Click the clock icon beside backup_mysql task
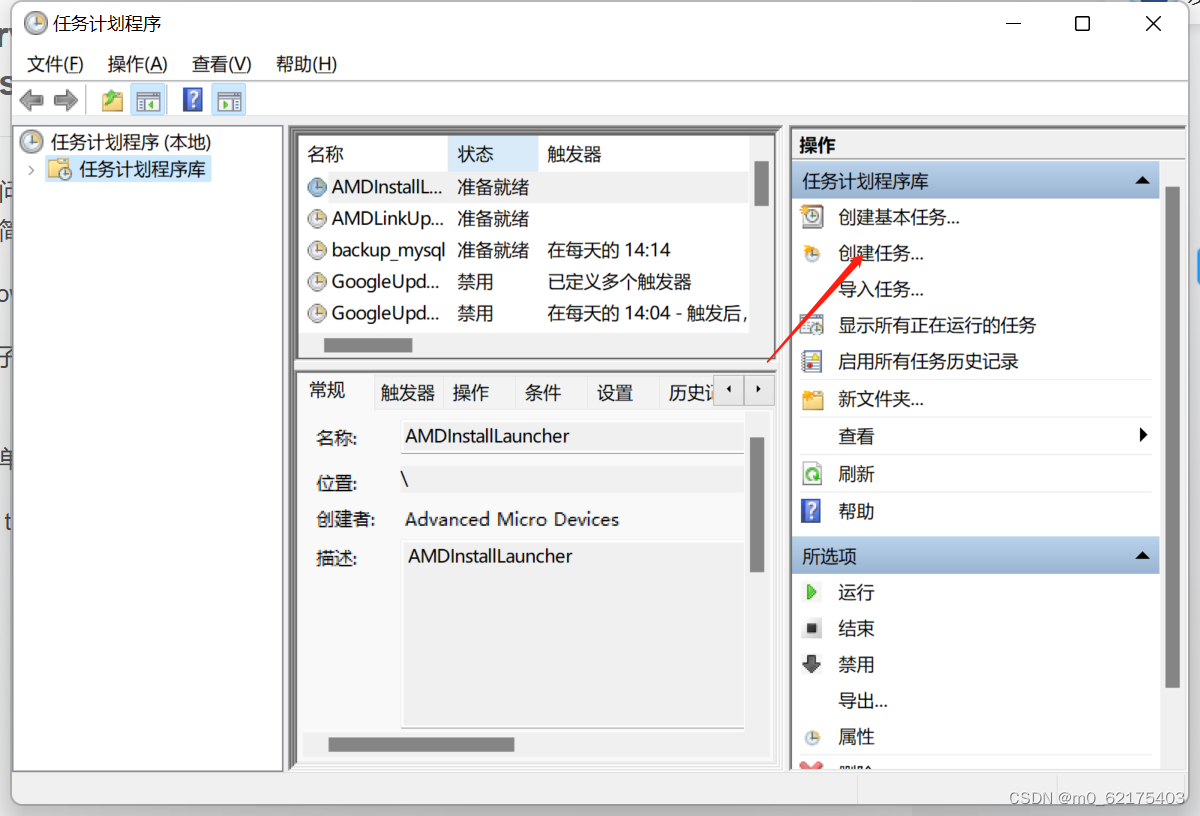The width and height of the screenshot is (1200, 816). [x=317, y=250]
